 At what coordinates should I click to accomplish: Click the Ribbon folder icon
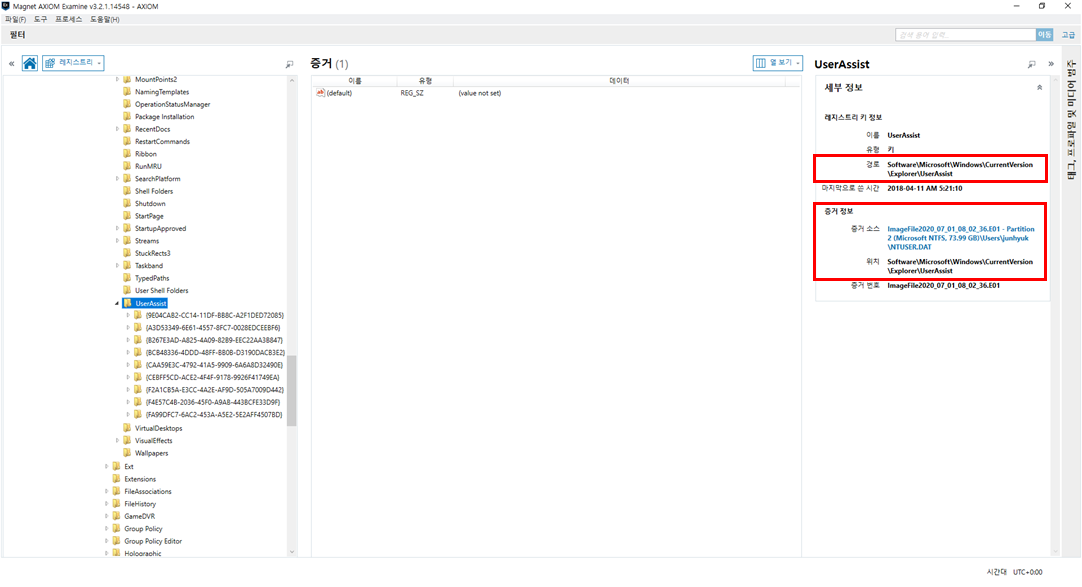tap(127, 154)
